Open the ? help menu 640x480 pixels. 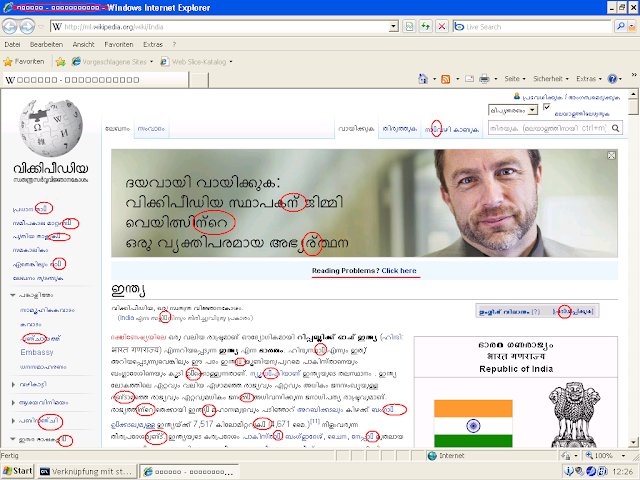click(174, 44)
